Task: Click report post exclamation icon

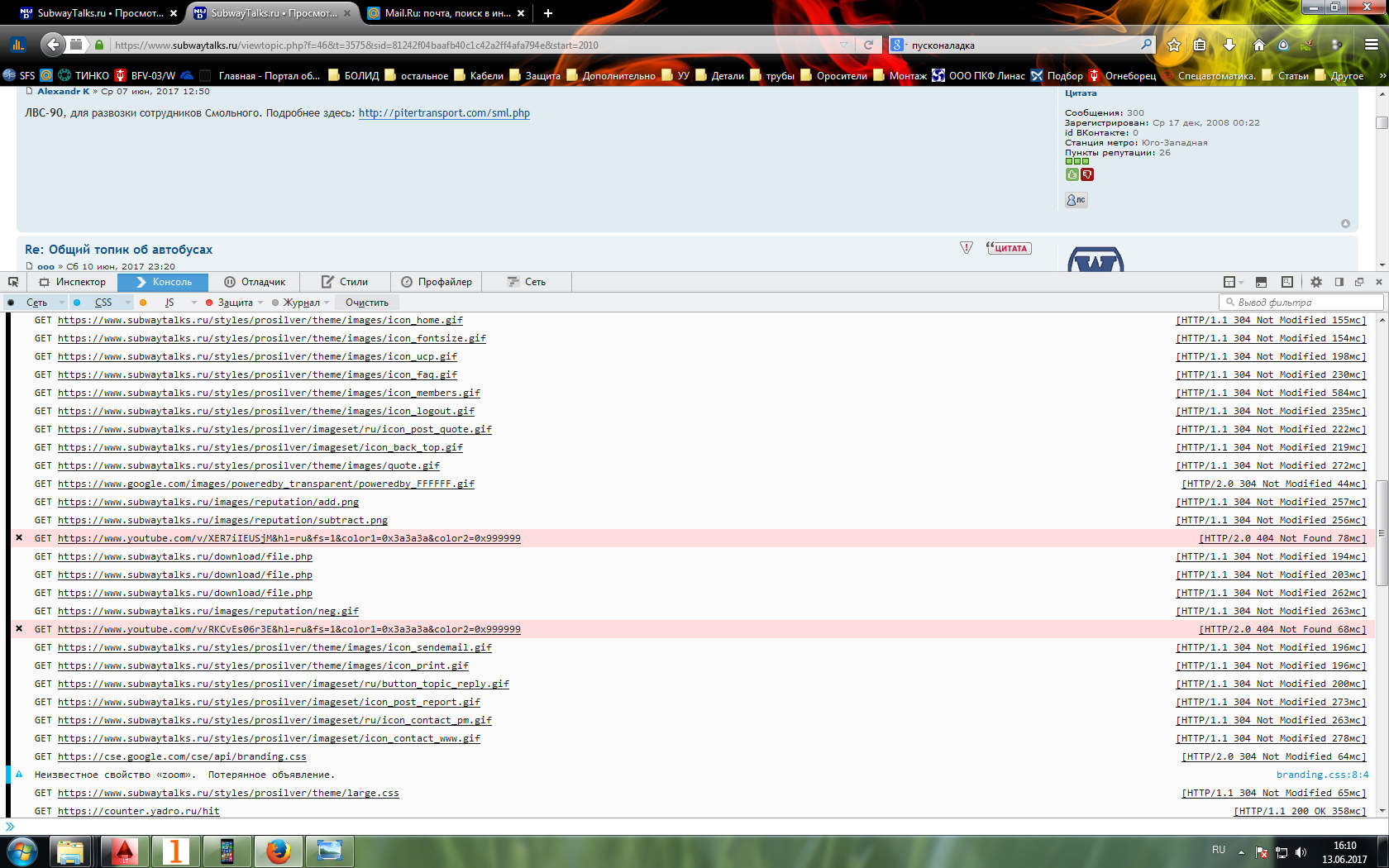Action: pyautogui.click(x=966, y=248)
